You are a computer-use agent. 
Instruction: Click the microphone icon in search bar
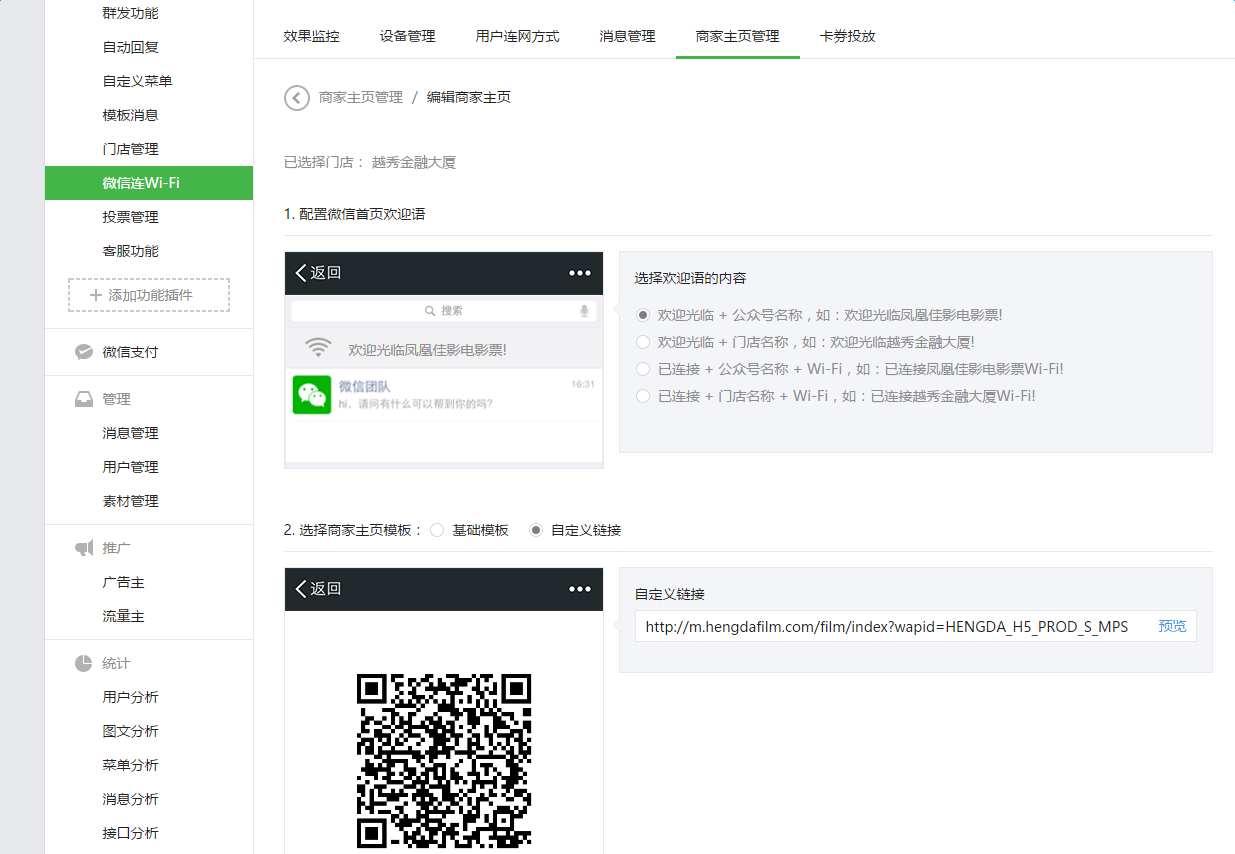click(x=584, y=311)
